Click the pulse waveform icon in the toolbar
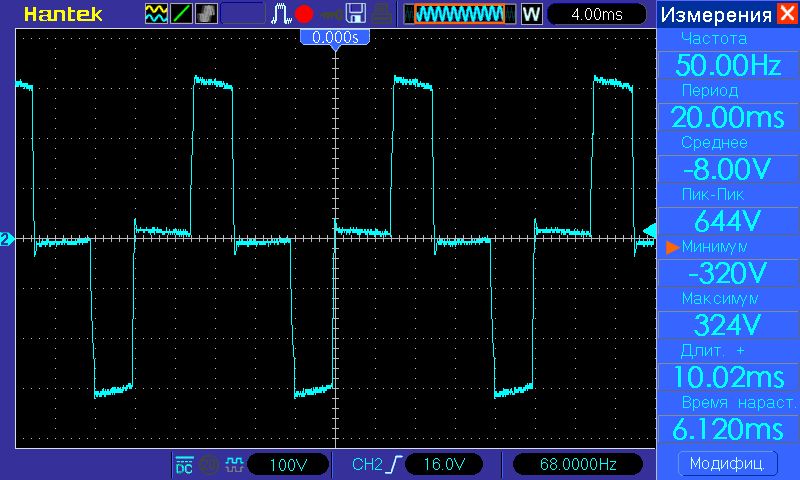800x480 pixels. pyautogui.click(x=281, y=14)
